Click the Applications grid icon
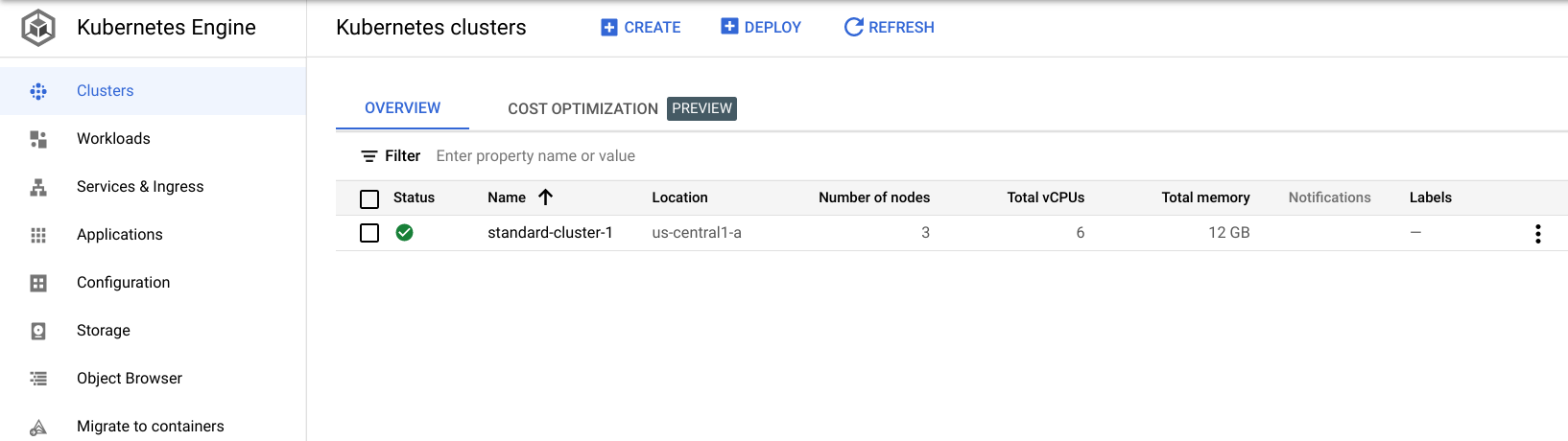 click(x=38, y=235)
